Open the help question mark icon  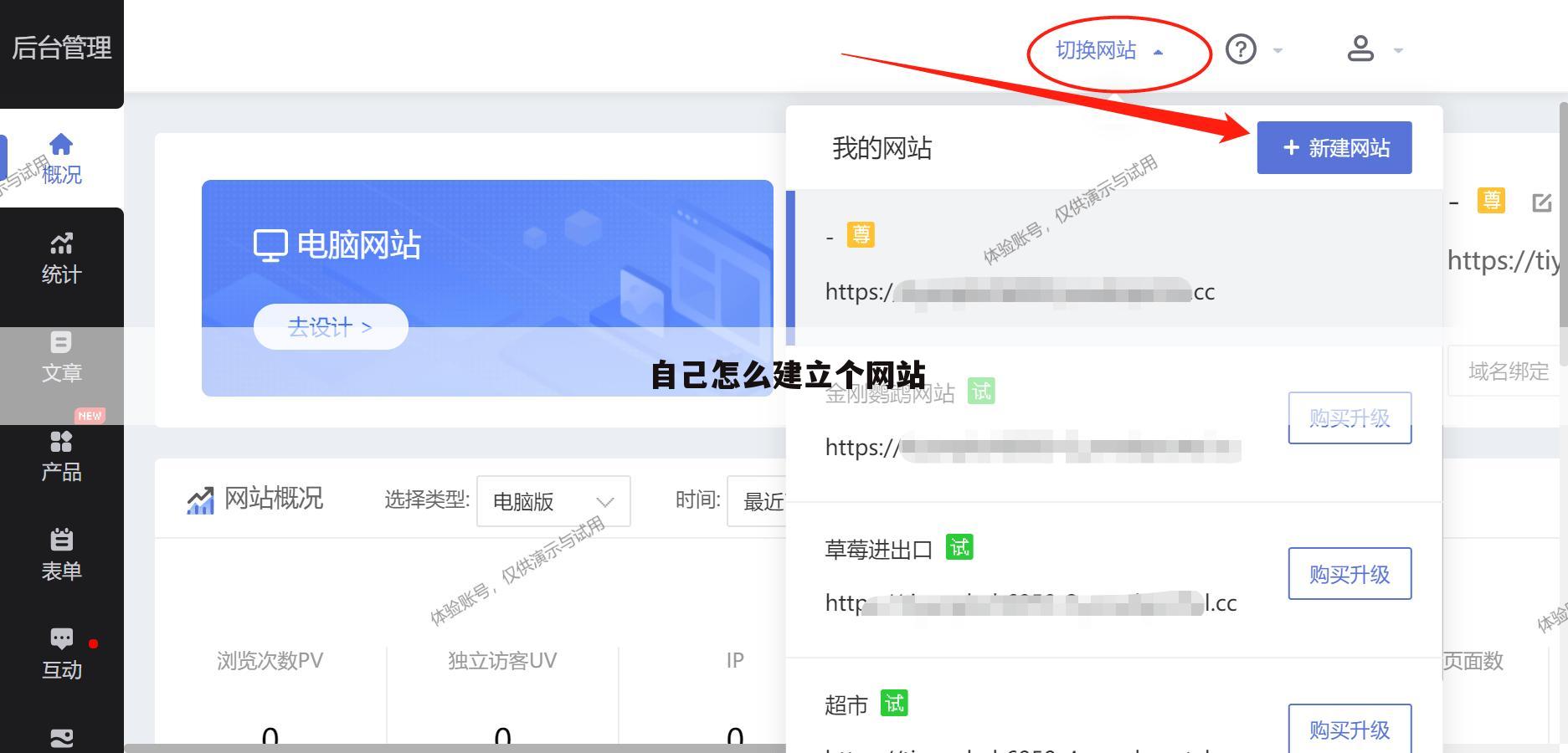coord(1240,50)
